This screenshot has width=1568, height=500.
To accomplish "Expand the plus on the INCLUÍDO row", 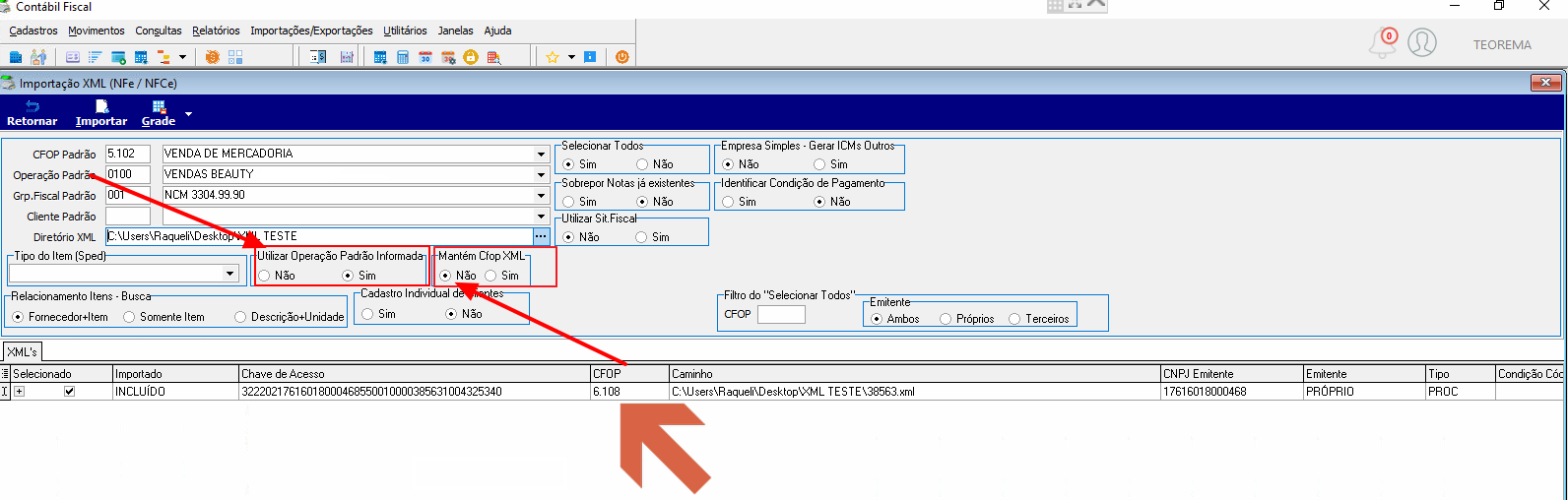I will [19, 392].
